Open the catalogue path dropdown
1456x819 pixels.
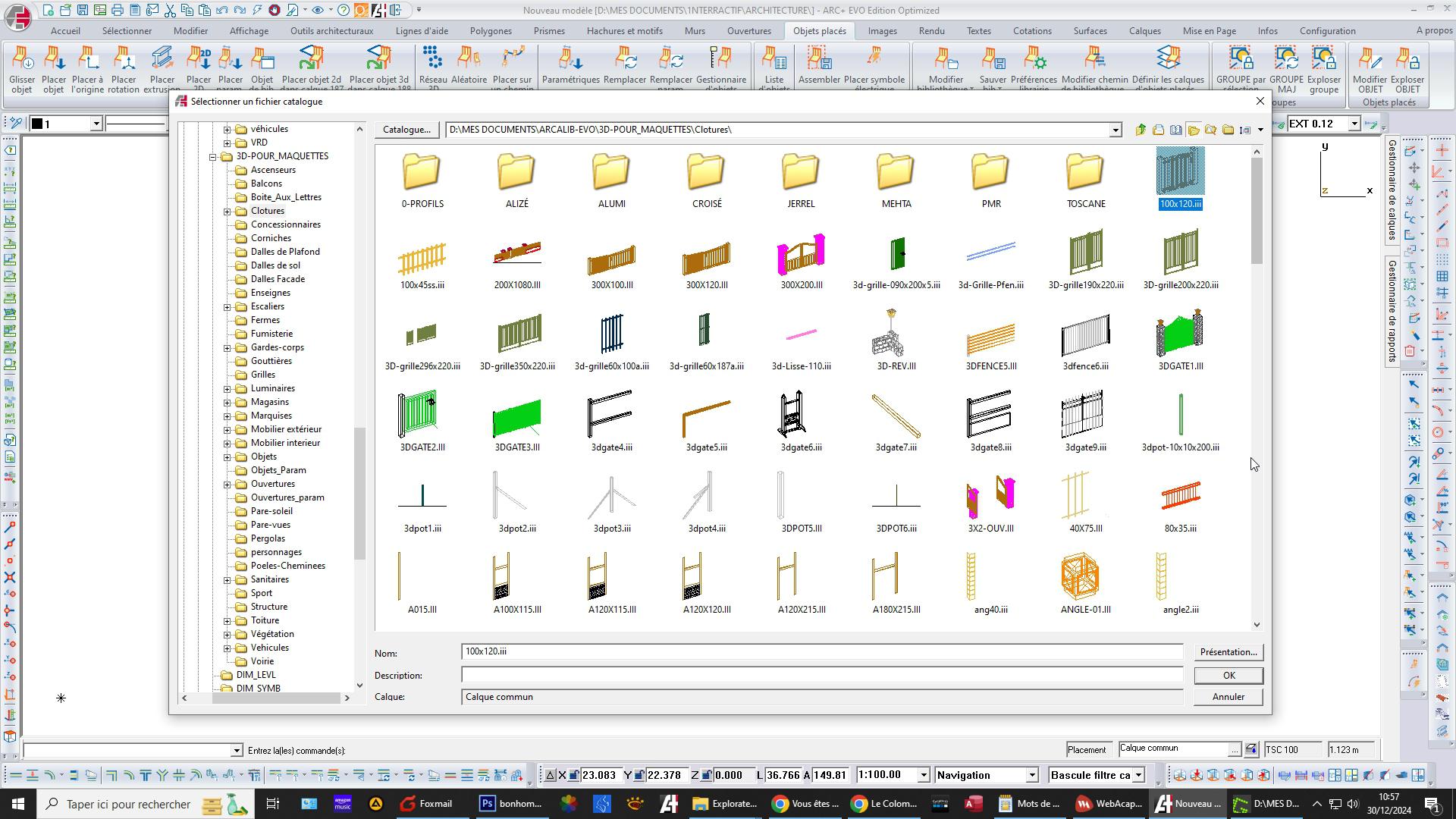[1115, 130]
